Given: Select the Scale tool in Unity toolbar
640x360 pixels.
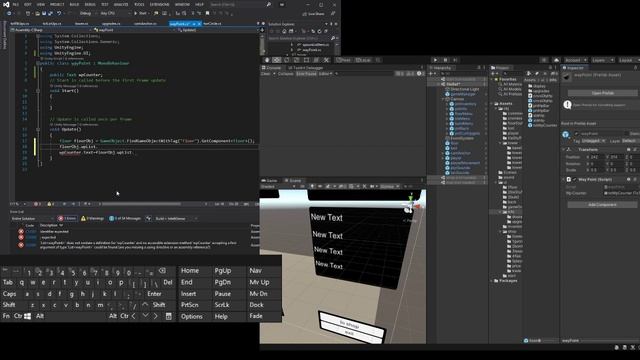Looking at the screenshot, I should (x=296, y=60).
